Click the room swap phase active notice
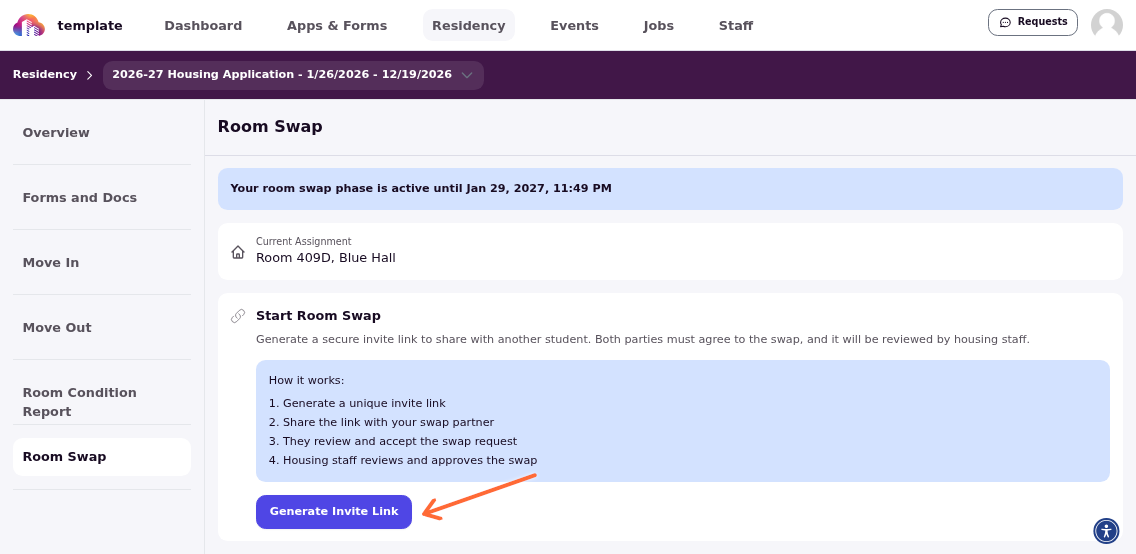 pyautogui.click(x=670, y=189)
